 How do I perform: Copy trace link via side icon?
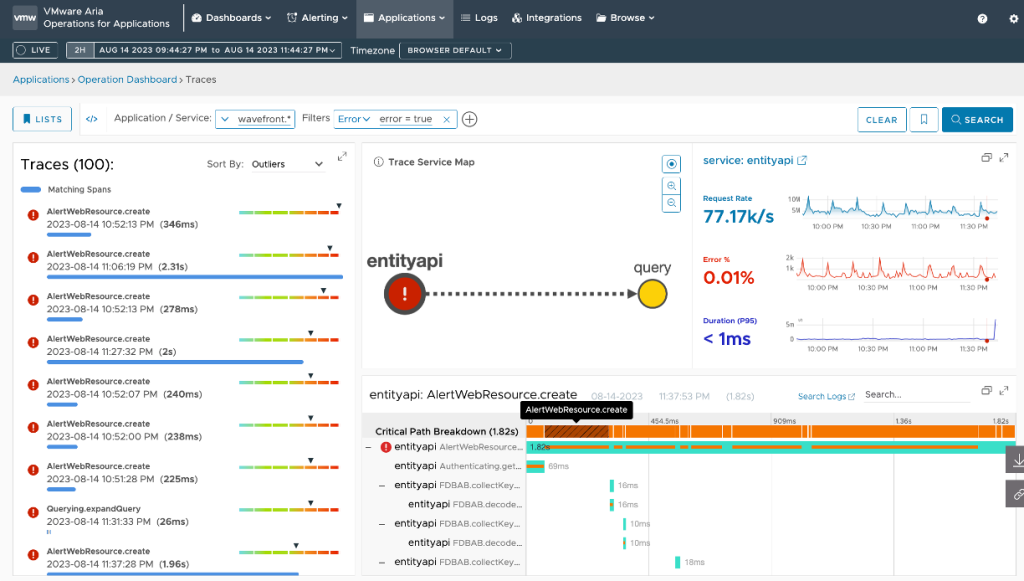coord(1016,494)
